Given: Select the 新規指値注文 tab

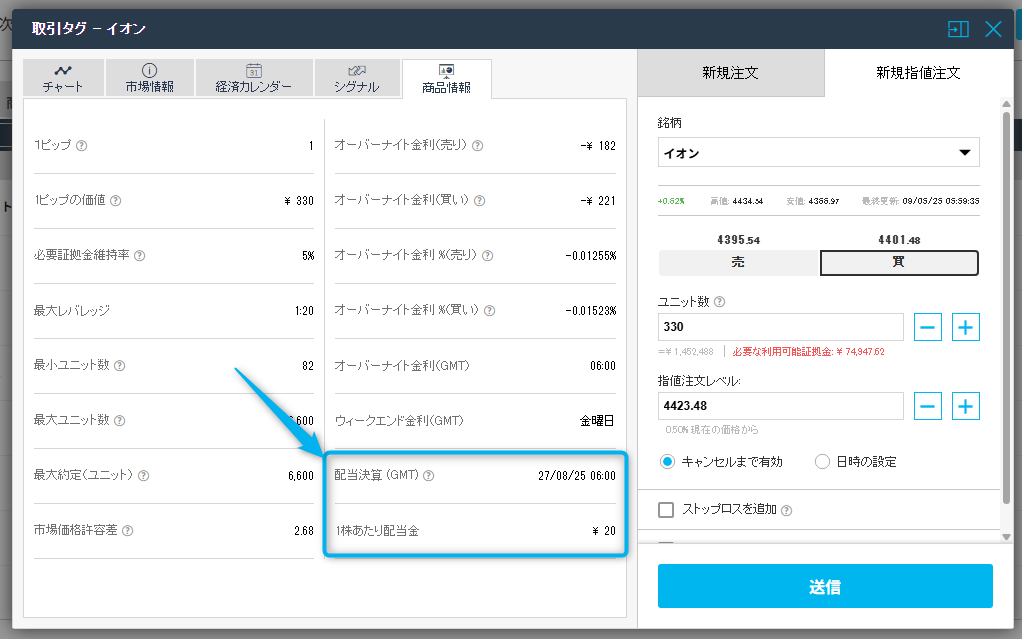Looking at the screenshot, I should click(918, 73).
